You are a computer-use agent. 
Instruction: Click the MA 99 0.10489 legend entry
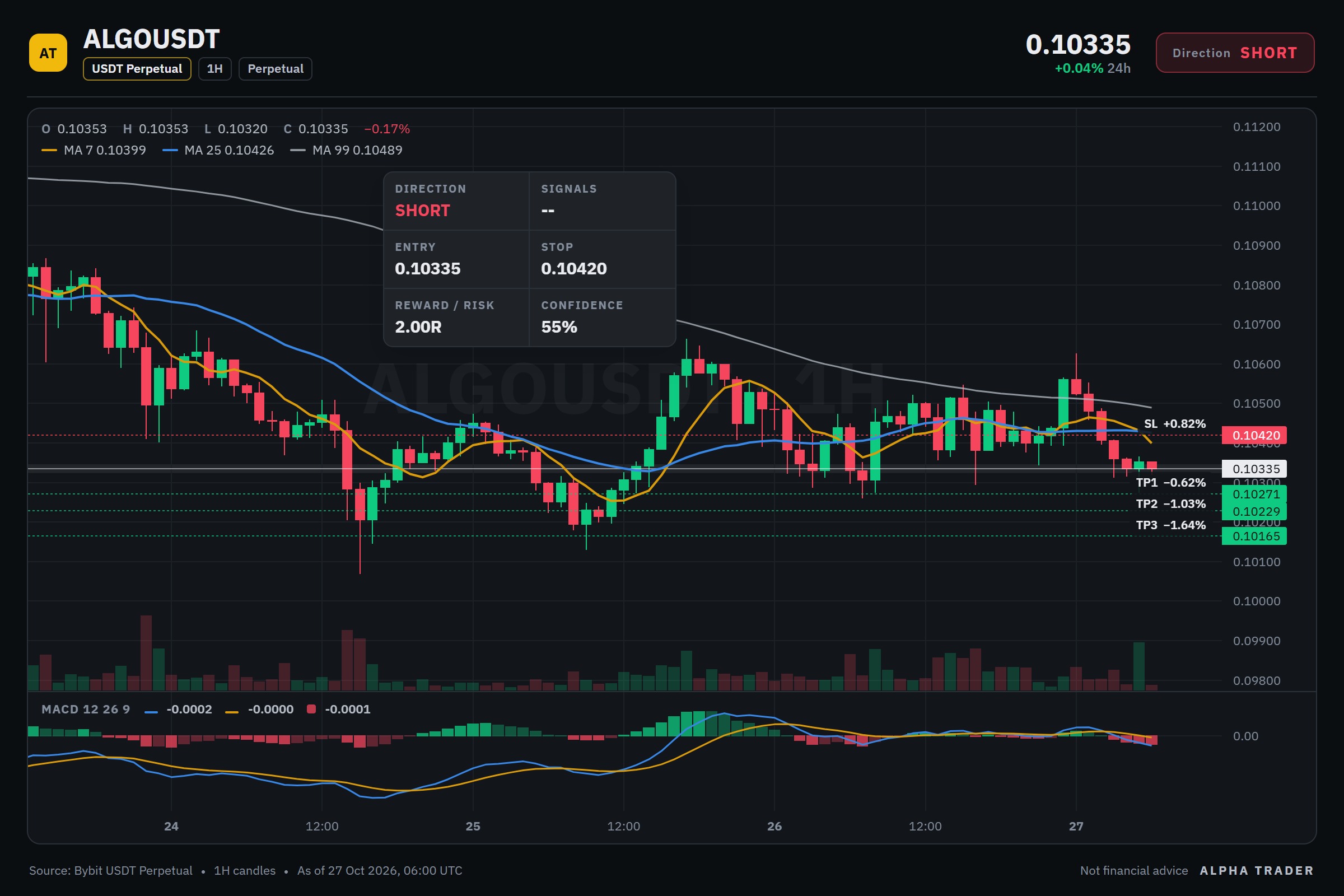point(346,150)
